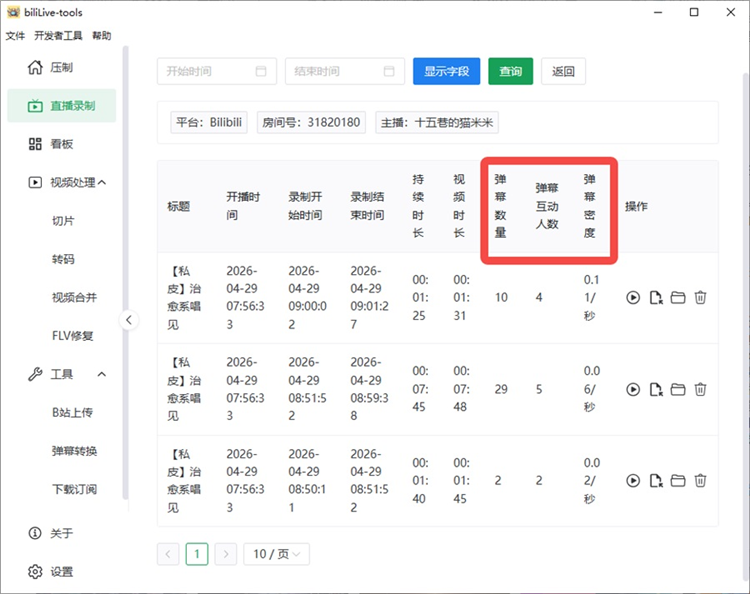Image resolution: width=750 pixels, height=594 pixels.
Task: Open folder of the 29-danmaku recording
Action: point(678,389)
